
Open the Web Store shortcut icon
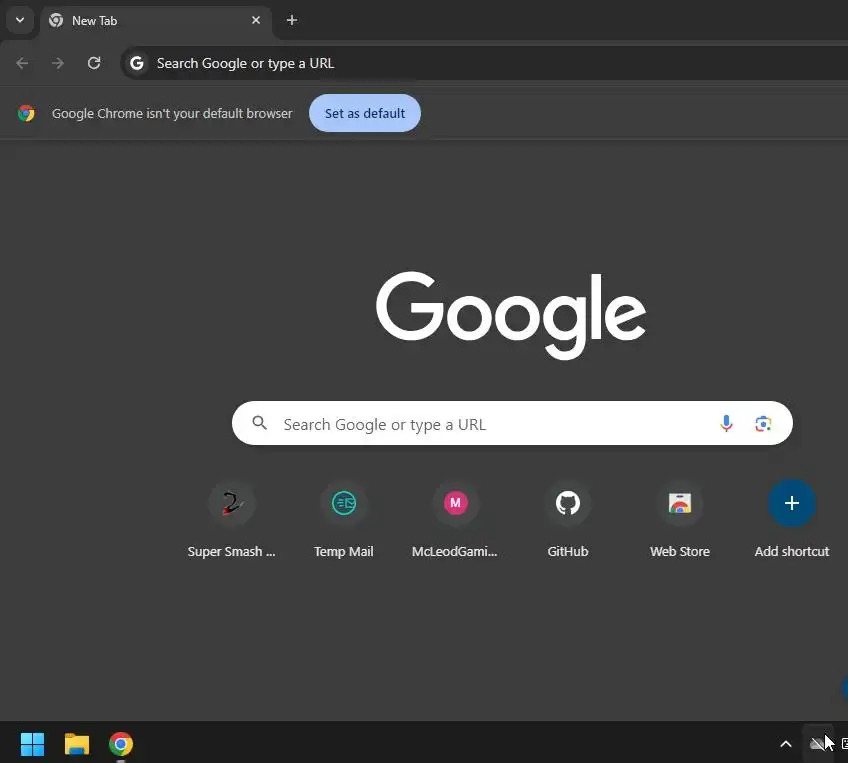click(x=680, y=503)
